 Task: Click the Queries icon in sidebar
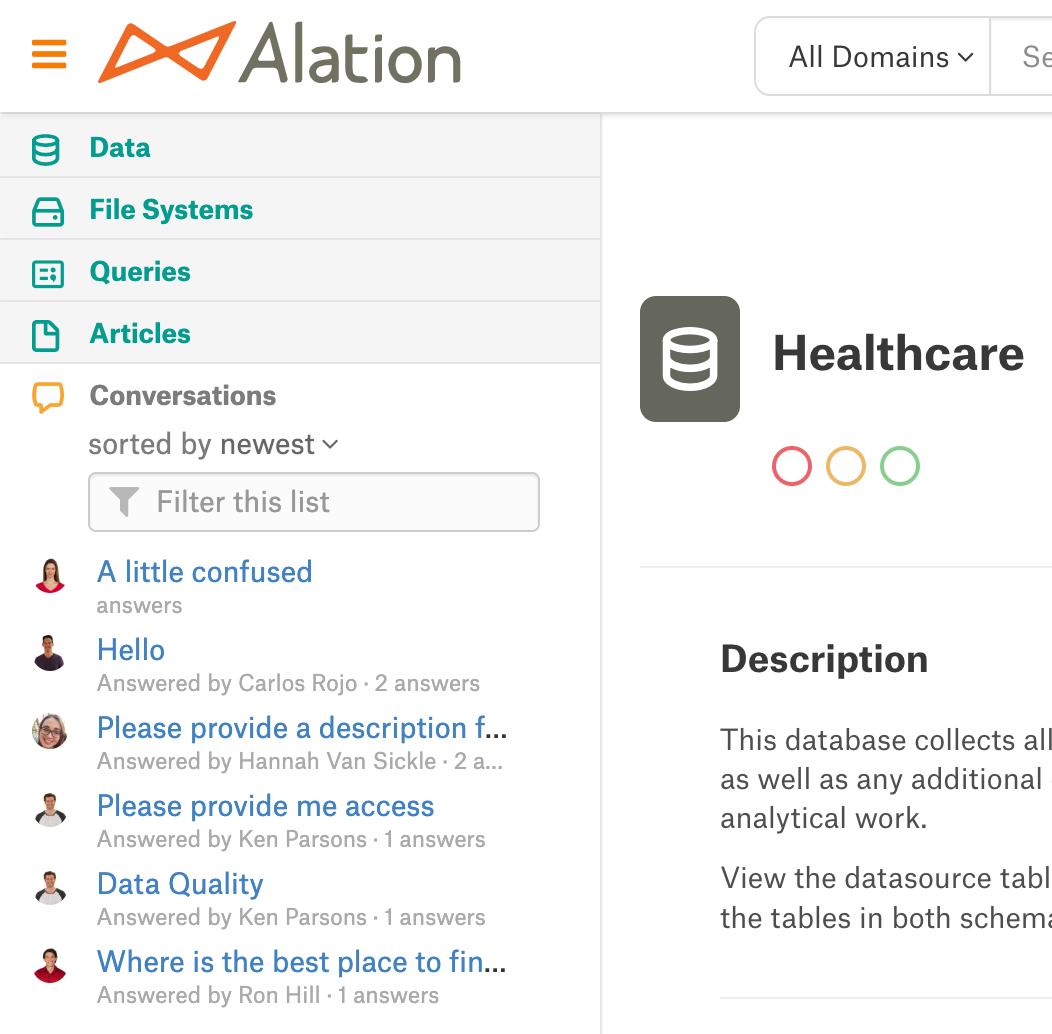(x=48, y=274)
